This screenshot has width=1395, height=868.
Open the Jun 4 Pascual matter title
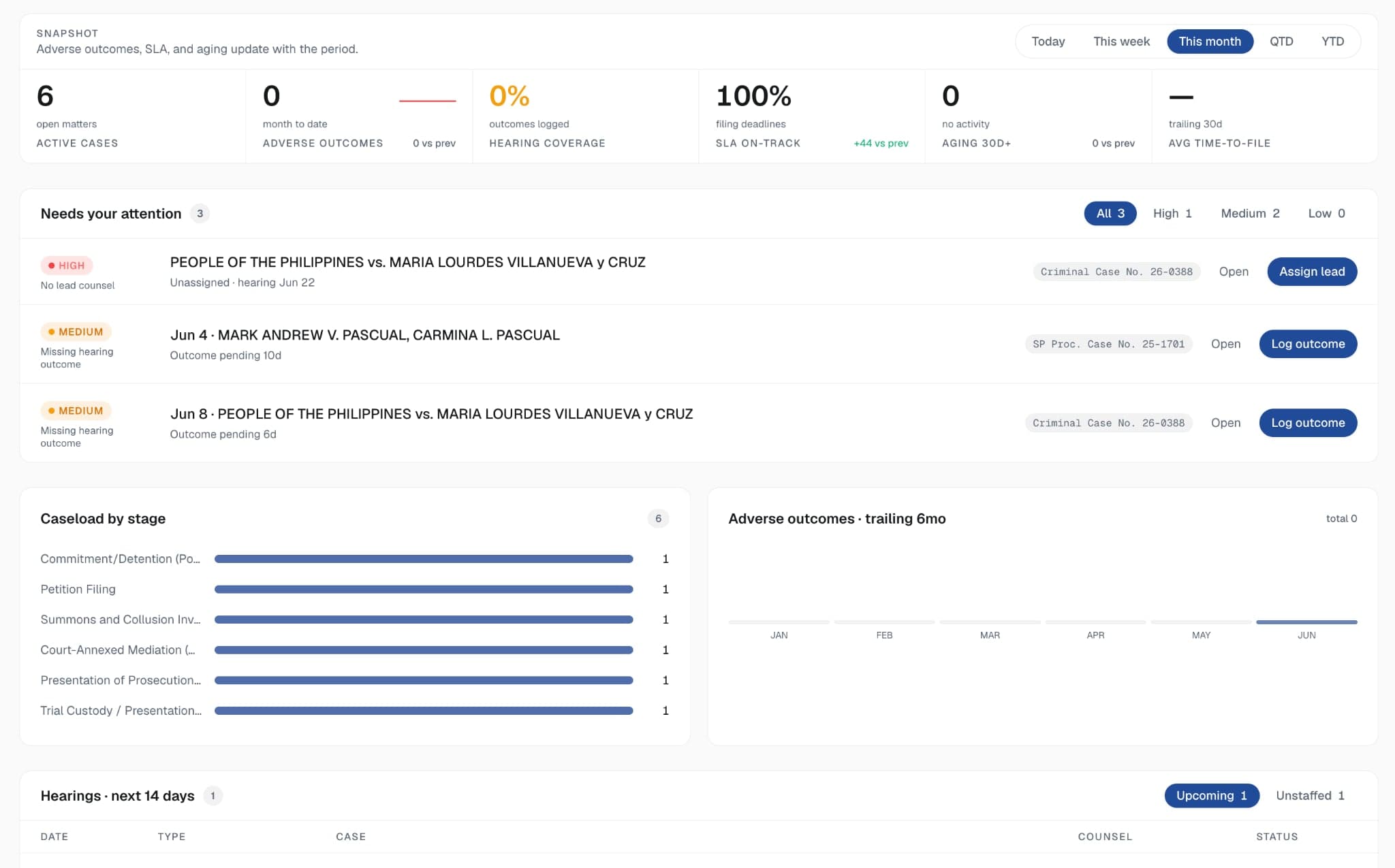point(365,335)
